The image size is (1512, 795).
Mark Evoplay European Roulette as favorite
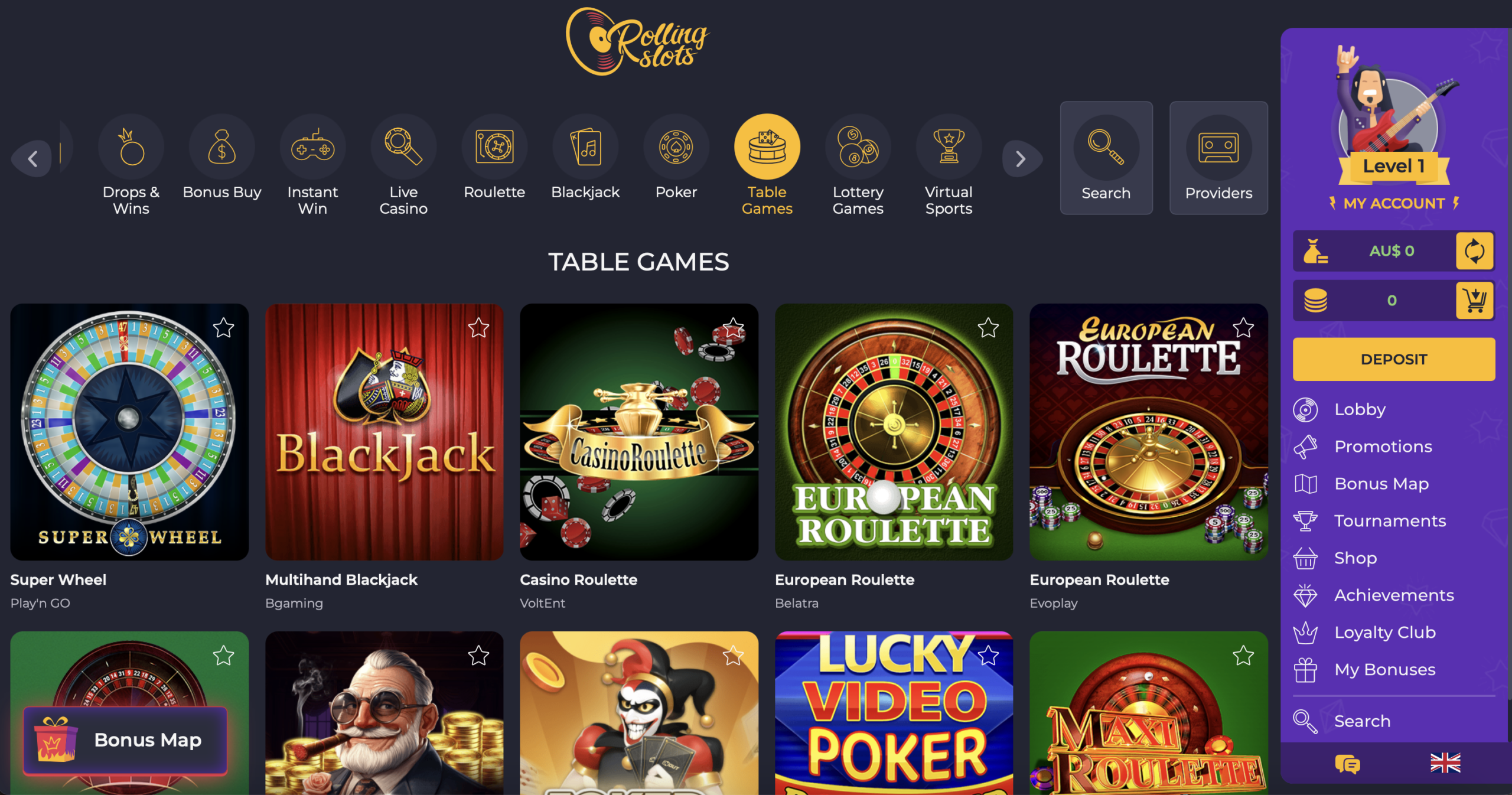coord(1243,328)
